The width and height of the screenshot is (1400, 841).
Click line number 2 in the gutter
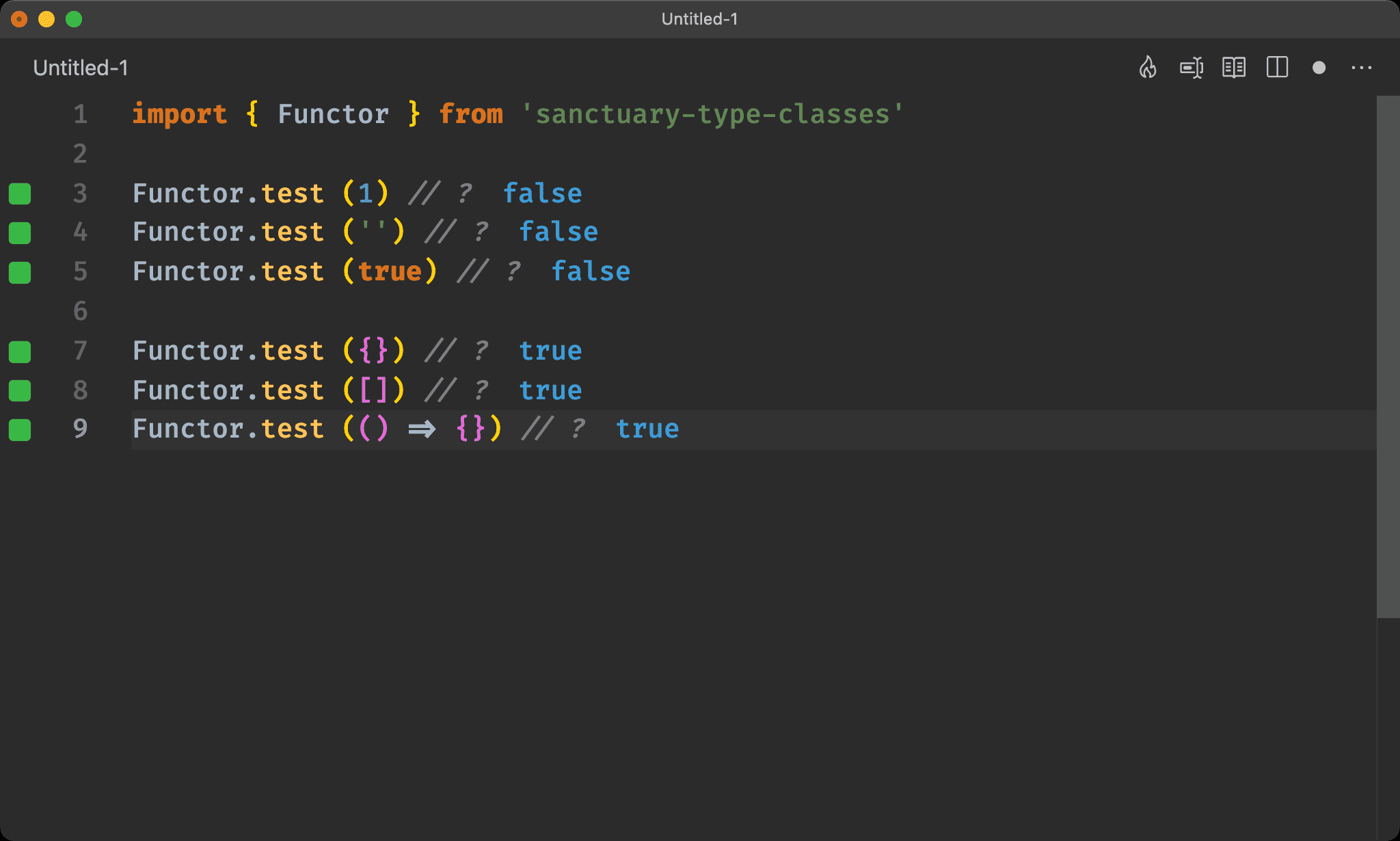click(80, 154)
